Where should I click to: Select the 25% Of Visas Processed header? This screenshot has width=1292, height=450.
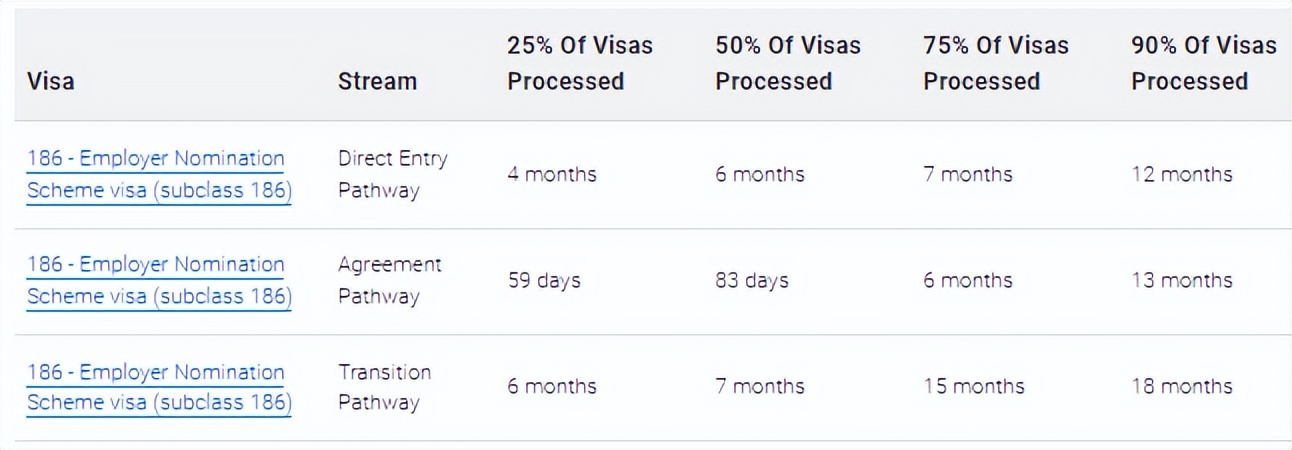point(580,63)
